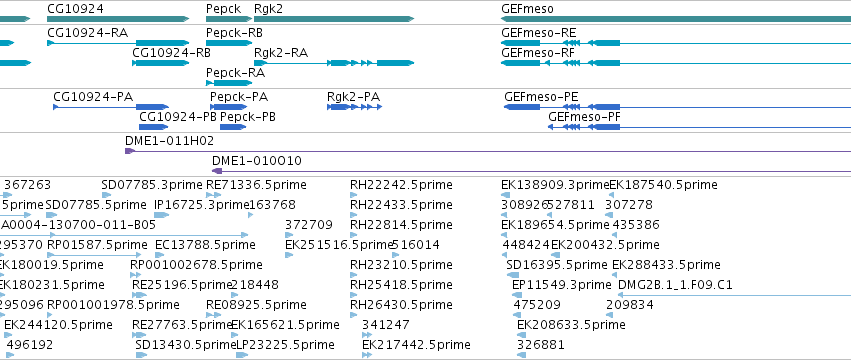The height and width of the screenshot is (360, 851).
Task: Select the DMG2B.1_1.F09.C1 feature
Action: tap(675, 285)
